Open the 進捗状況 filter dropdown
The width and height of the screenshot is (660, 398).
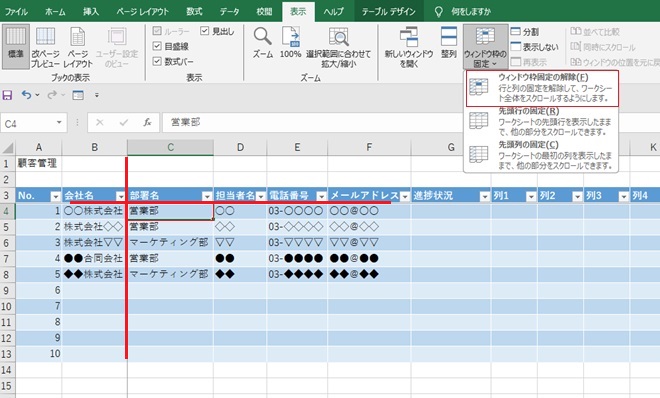coord(485,196)
